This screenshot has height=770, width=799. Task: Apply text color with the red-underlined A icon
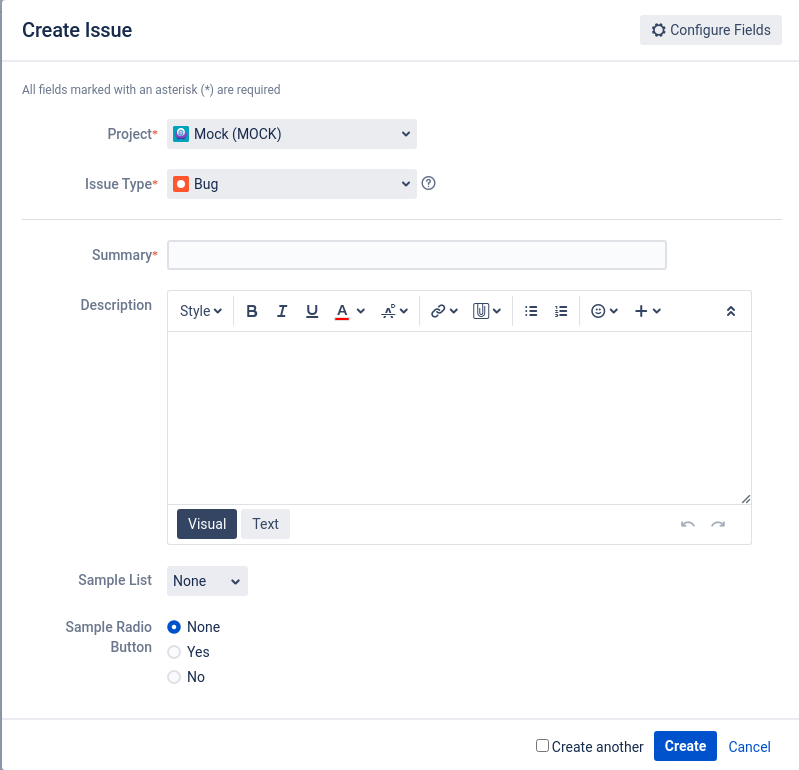342,311
